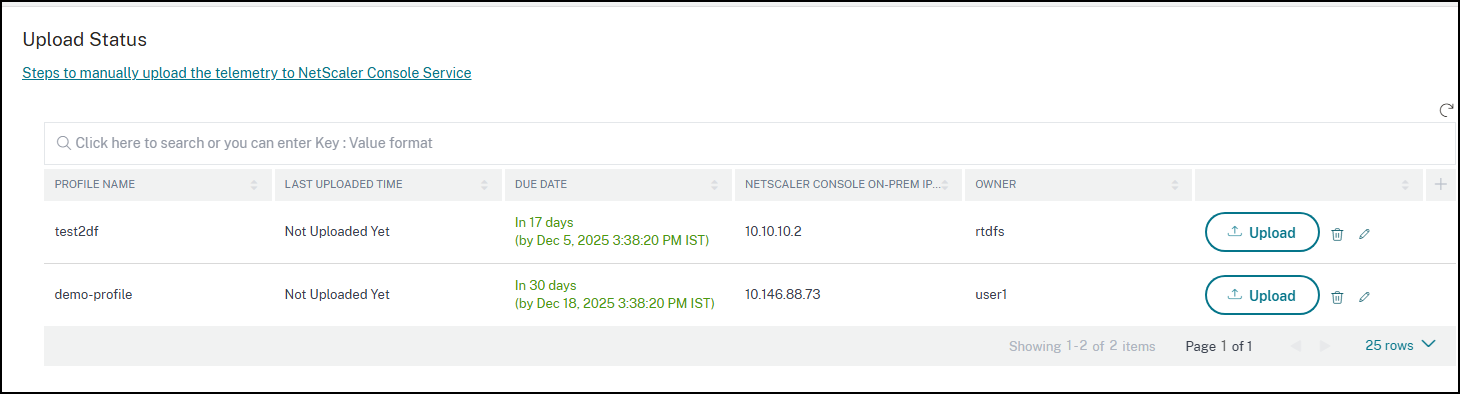Sort by Profile Name column arrows
The height and width of the screenshot is (394, 1460).
click(254, 185)
